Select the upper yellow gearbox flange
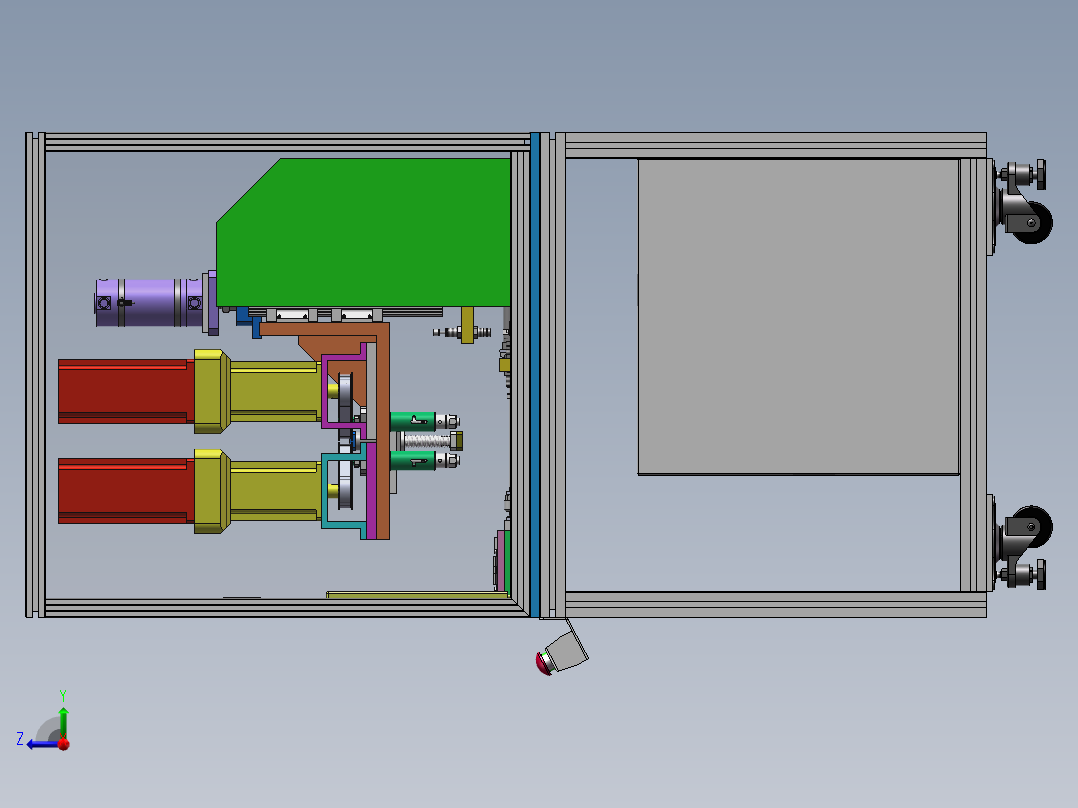 tap(212, 391)
